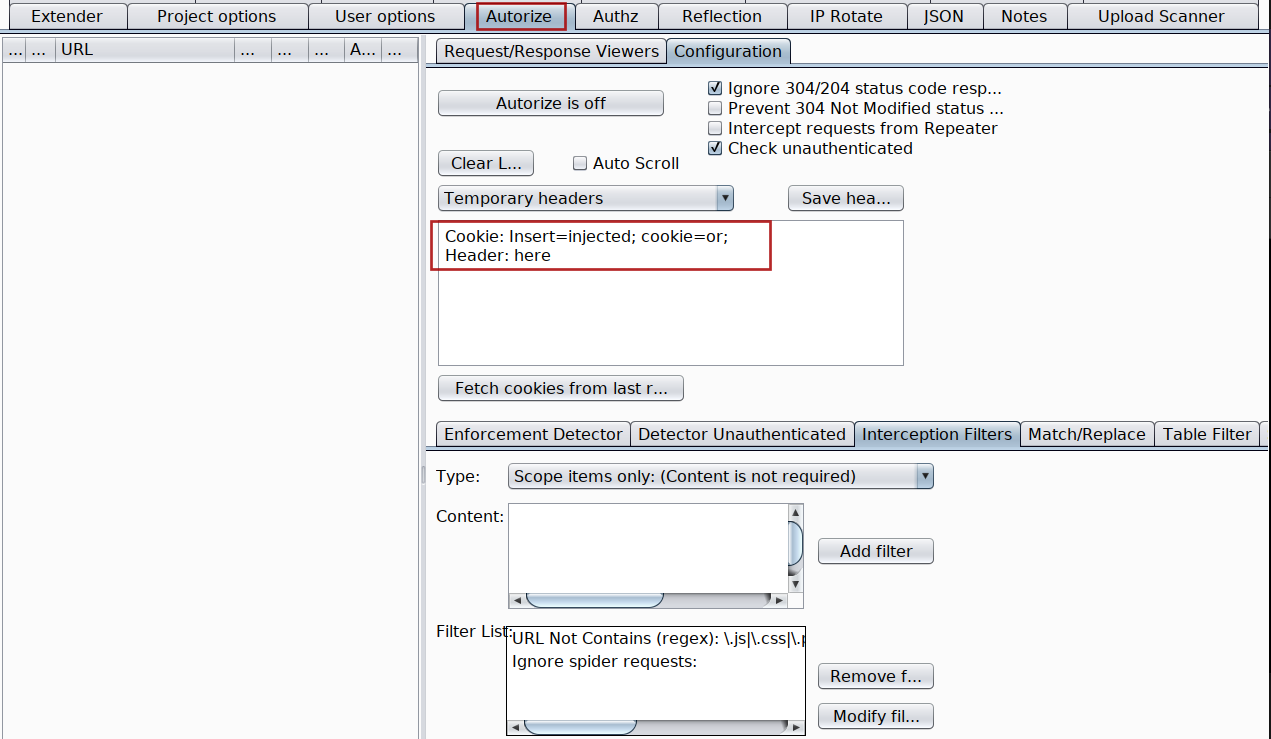Open the Project options tab

(217, 16)
